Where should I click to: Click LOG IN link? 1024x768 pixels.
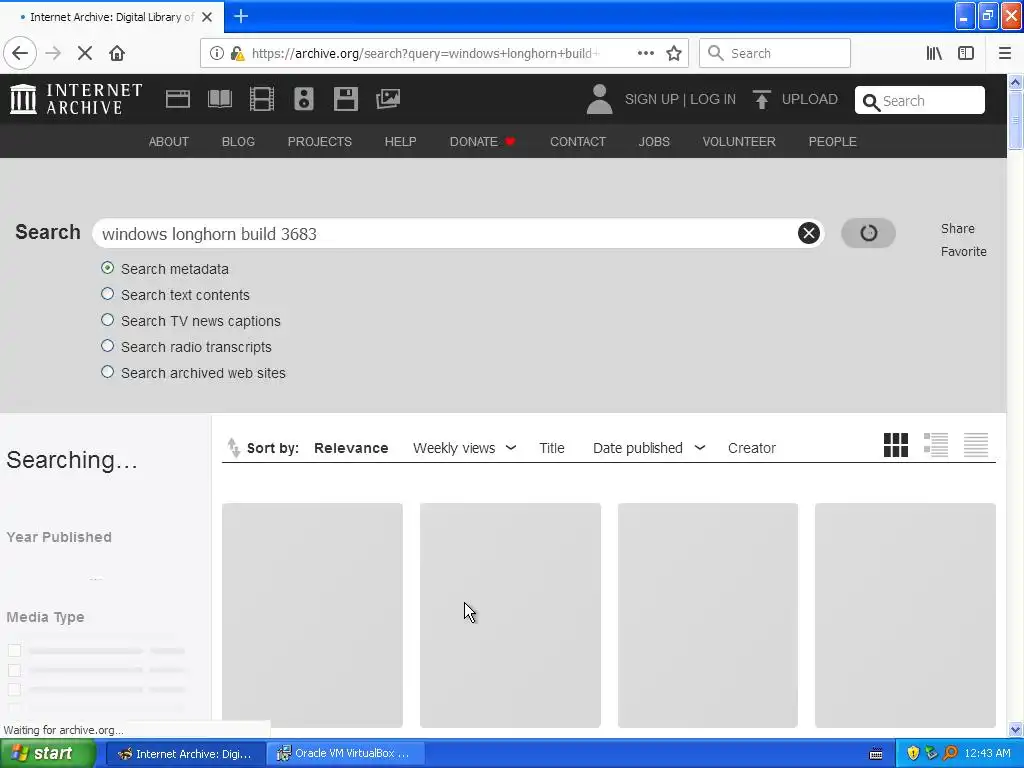712,99
